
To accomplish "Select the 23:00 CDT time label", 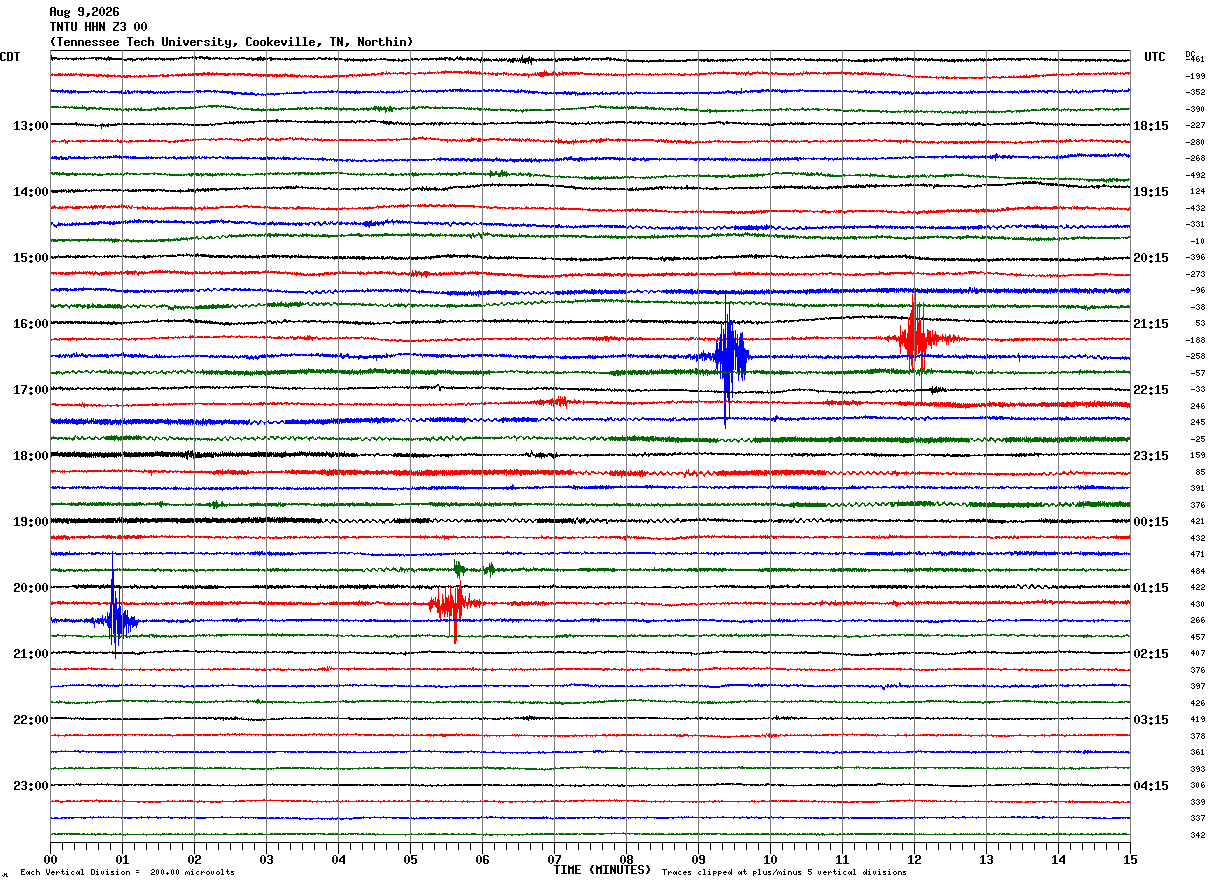I will pyautogui.click(x=31, y=785).
